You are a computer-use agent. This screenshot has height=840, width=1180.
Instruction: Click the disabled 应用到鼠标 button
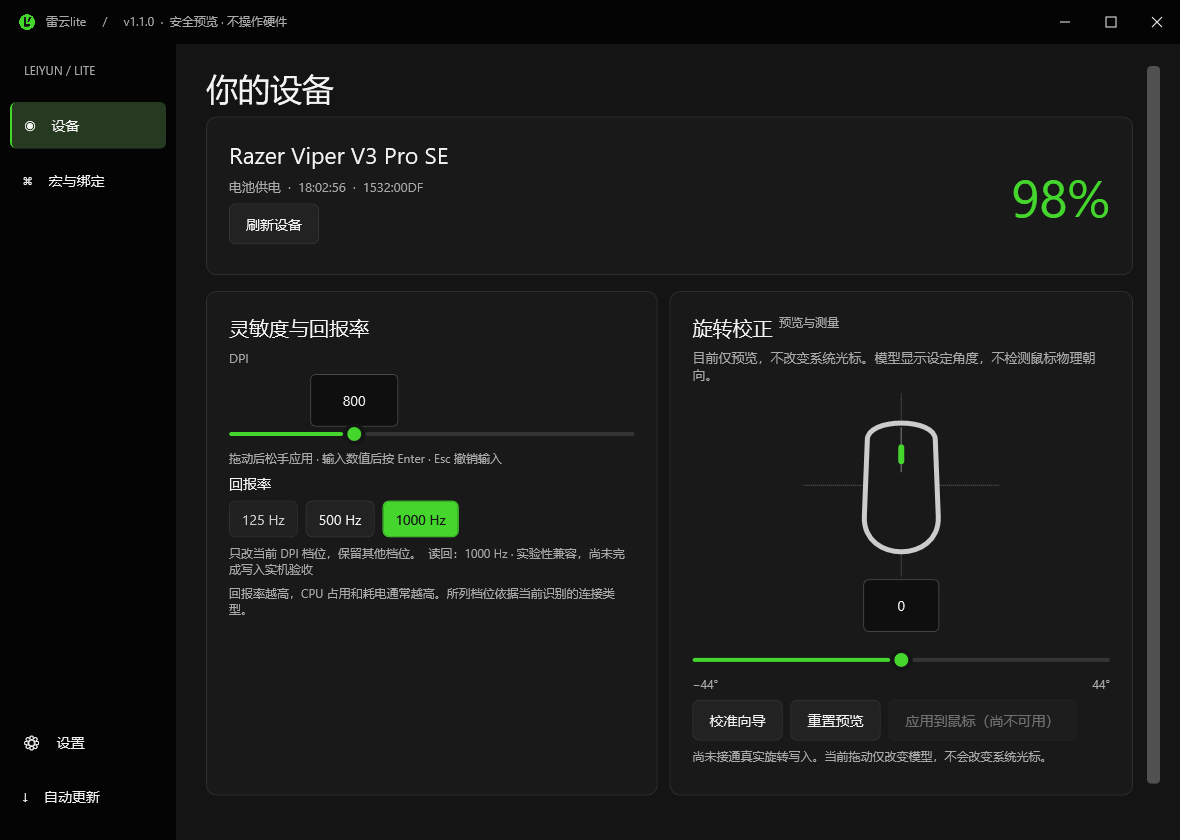point(982,721)
